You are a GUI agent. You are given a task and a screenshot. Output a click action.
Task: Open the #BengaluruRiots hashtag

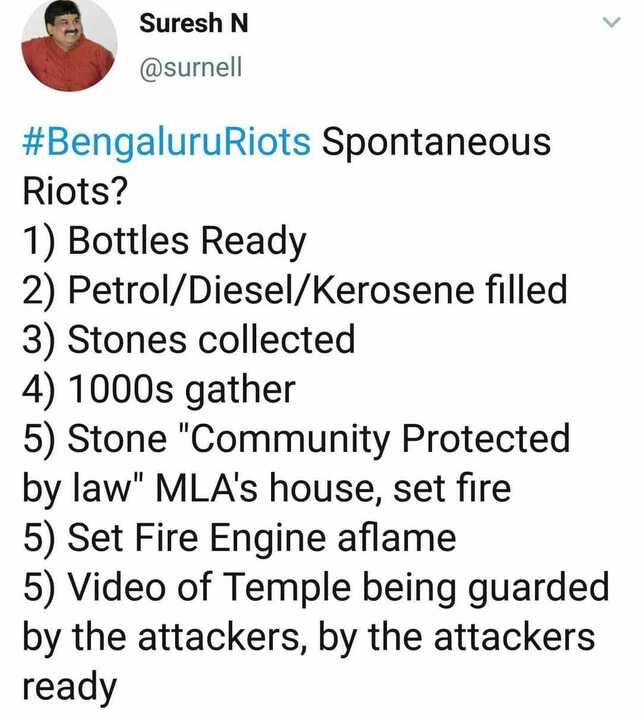[x=167, y=142]
